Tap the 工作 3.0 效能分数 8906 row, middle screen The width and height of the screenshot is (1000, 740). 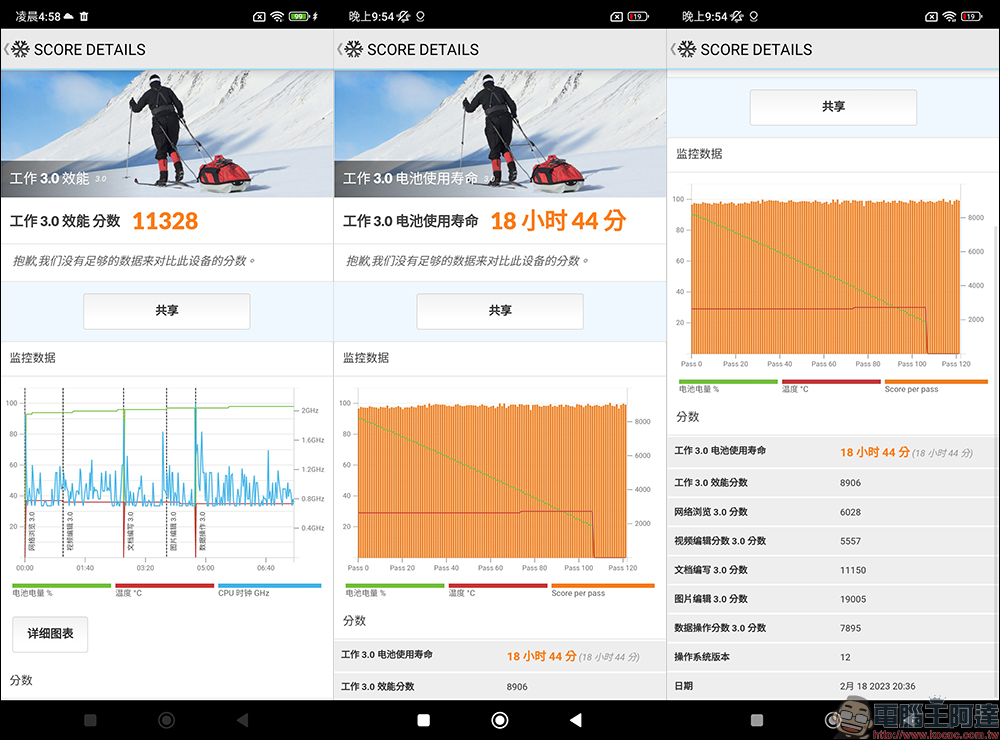(500, 686)
